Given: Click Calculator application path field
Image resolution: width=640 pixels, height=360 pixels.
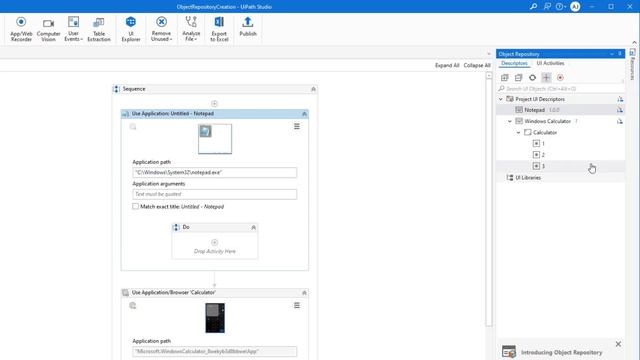Looking at the screenshot, I should point(215,351).
